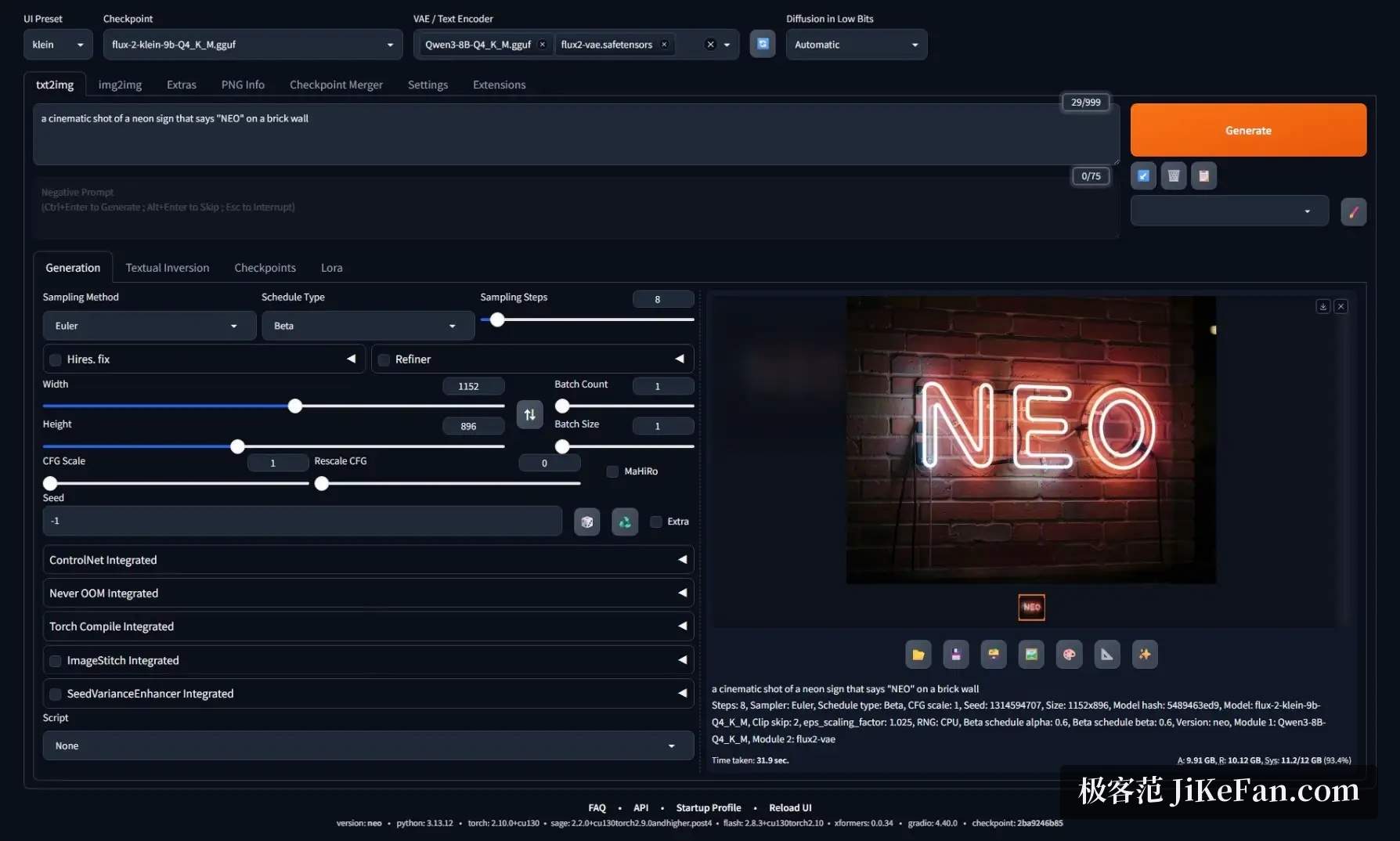Adjust the Height slider handle
Screen dimensions: 1400x841
[237, 446]
